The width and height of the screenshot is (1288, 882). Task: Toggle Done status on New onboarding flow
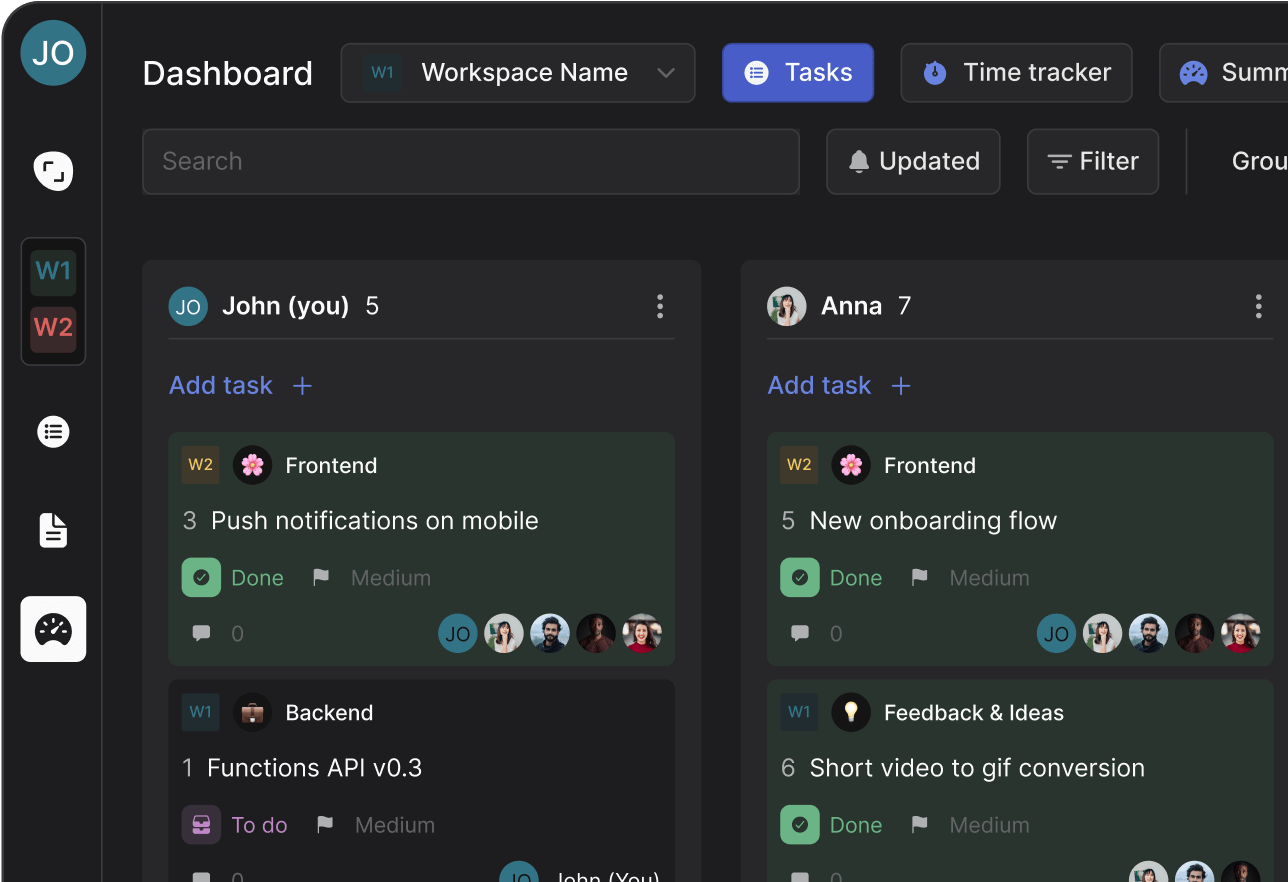pyautogui.click(x=800, y=578)
